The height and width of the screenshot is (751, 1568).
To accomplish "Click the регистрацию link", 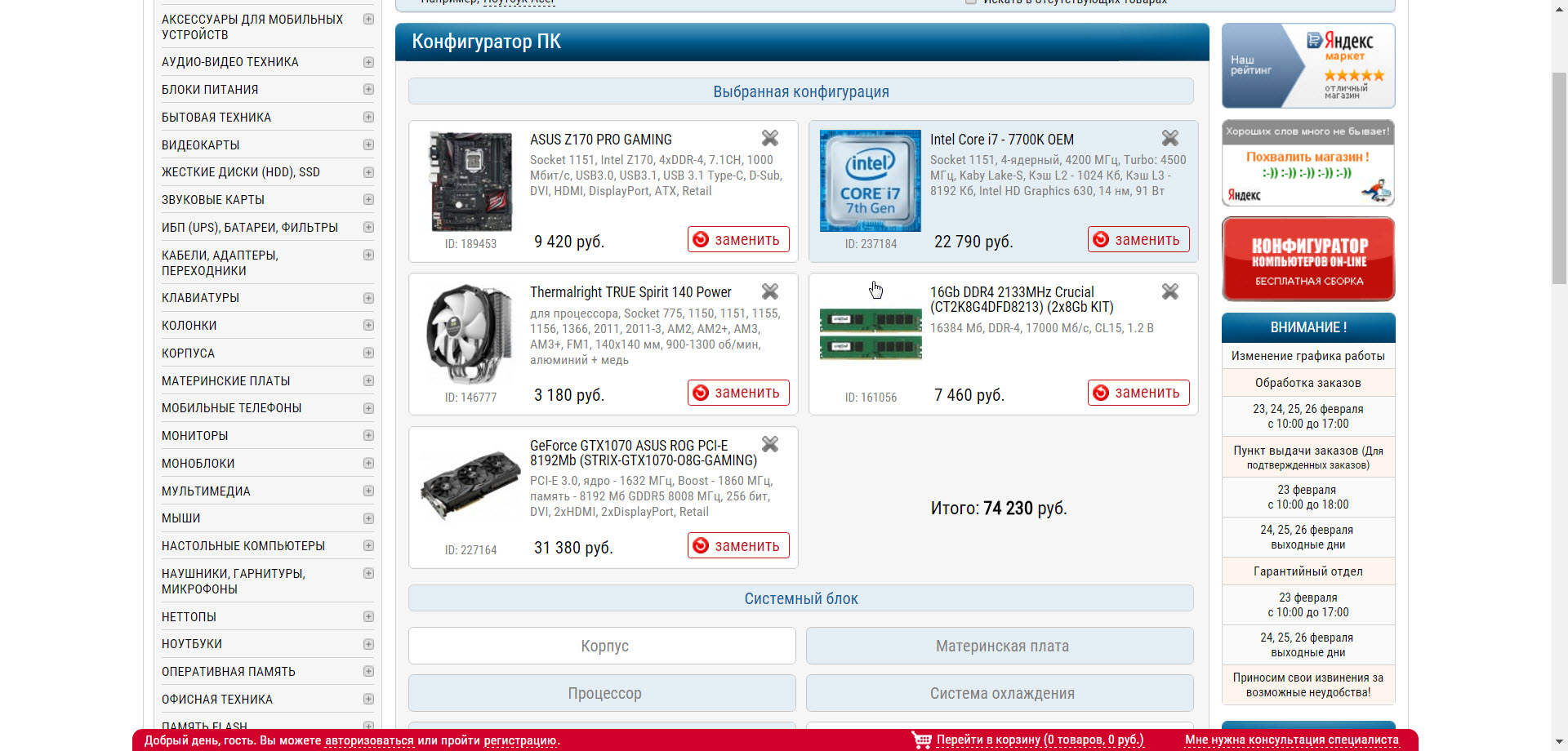I will coord(520,740).
